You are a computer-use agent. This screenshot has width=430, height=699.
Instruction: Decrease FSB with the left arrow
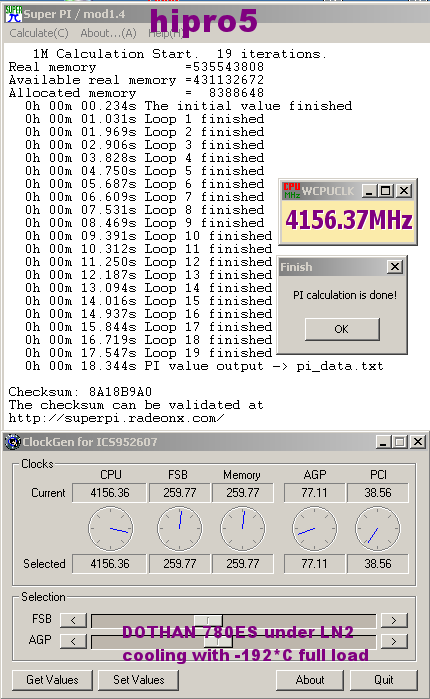click(x=73, y=620)
